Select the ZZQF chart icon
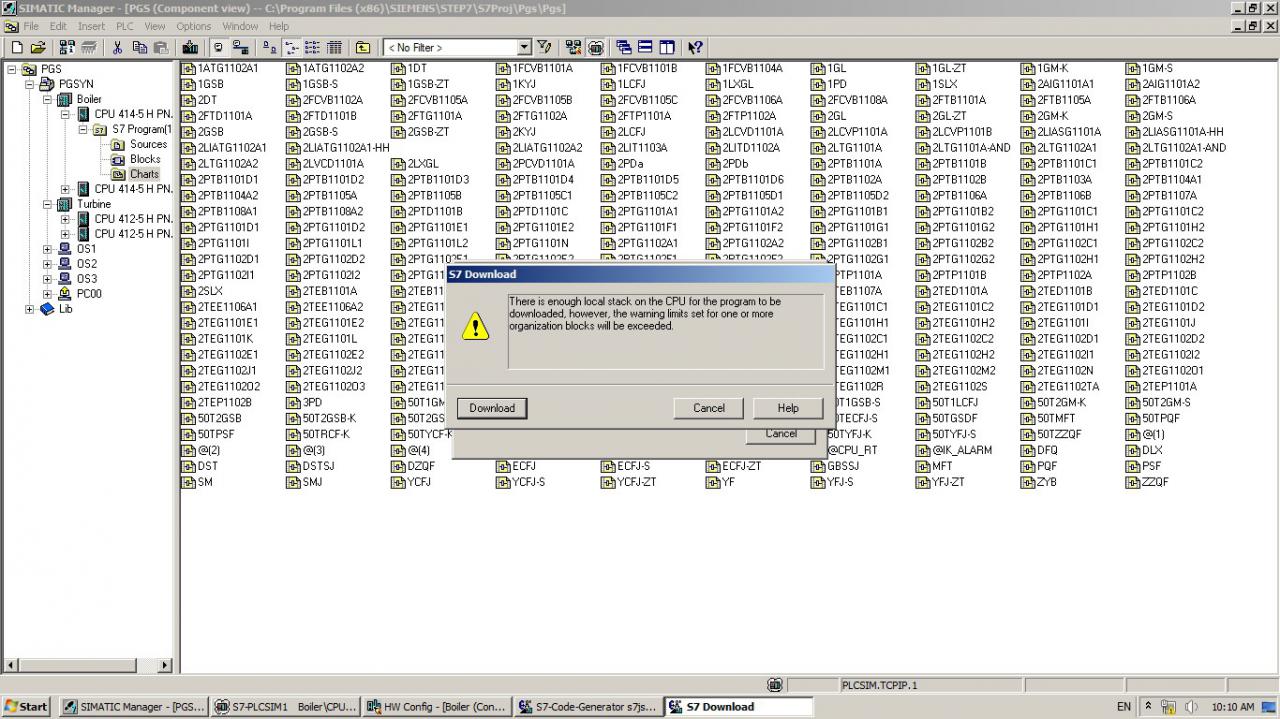 [1134, 482]
